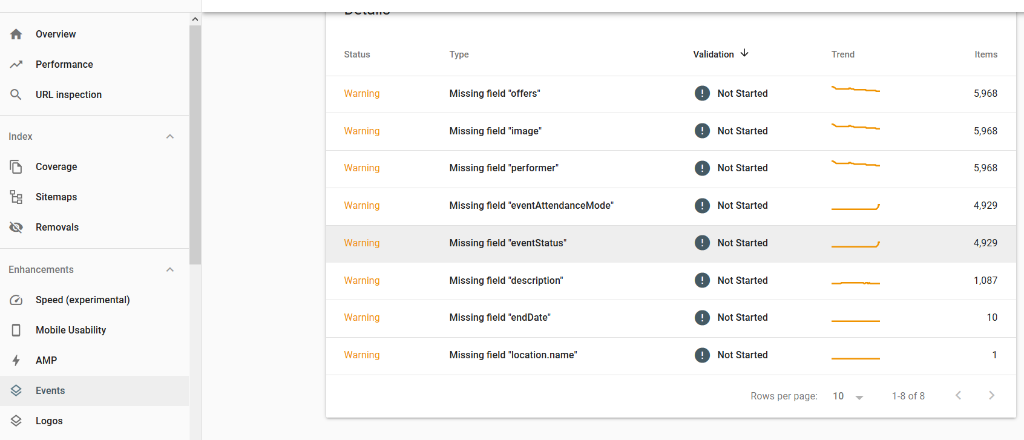This screenshot has width=1024, height=440.
Task: Click the validation alert icon in offers row
Action: tap(702, 93)
